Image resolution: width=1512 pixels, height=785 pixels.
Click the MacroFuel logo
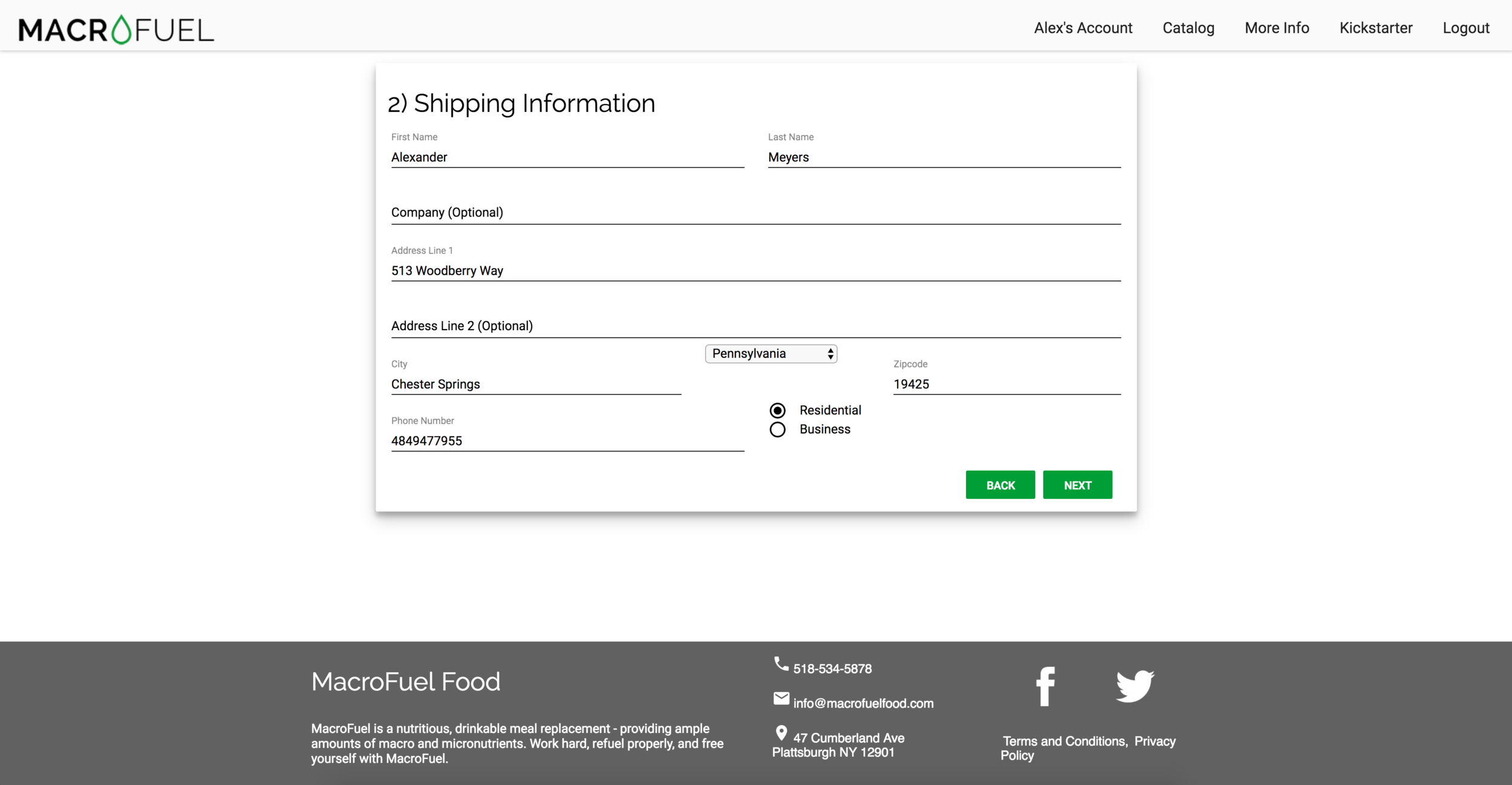click(116, 29)
